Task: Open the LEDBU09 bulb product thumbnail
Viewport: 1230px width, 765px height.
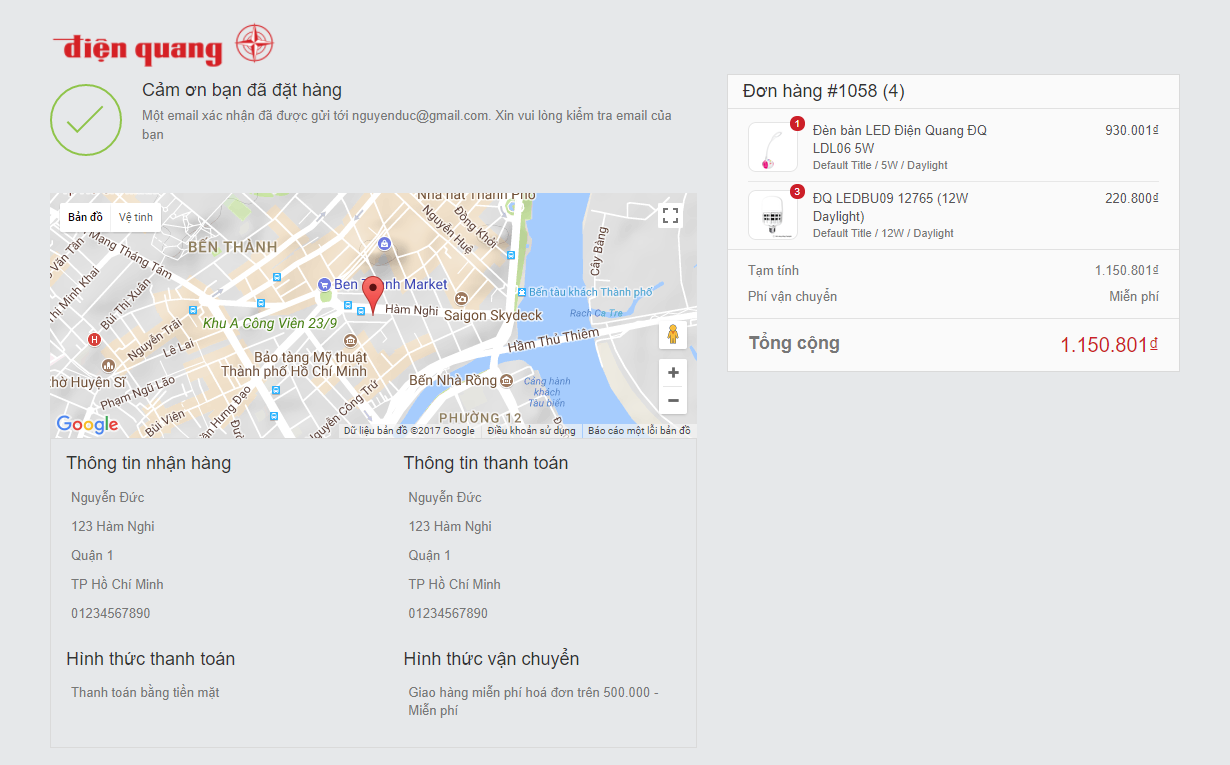Action: click(773, 215)
